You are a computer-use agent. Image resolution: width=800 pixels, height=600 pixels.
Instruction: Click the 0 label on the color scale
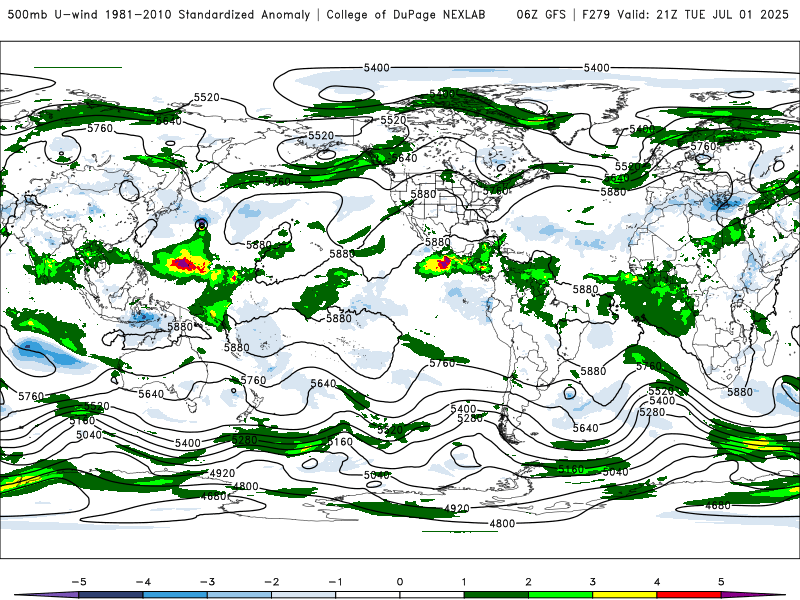pyautogui.click(x=400, y=582)
